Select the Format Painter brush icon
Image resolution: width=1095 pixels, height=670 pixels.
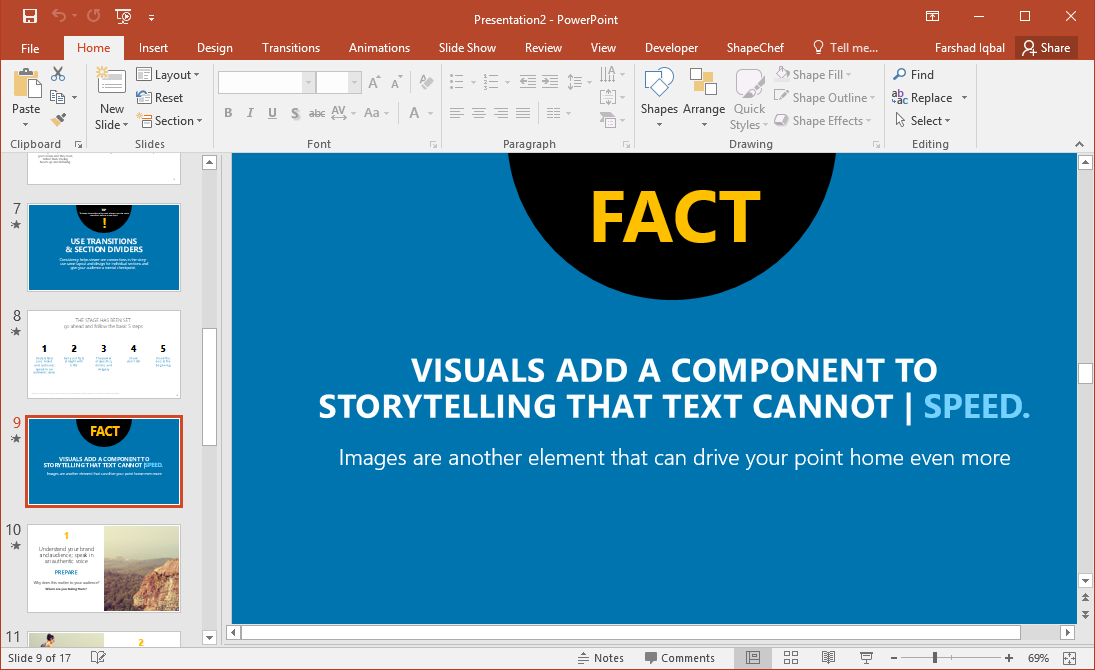tap(58, 120)
